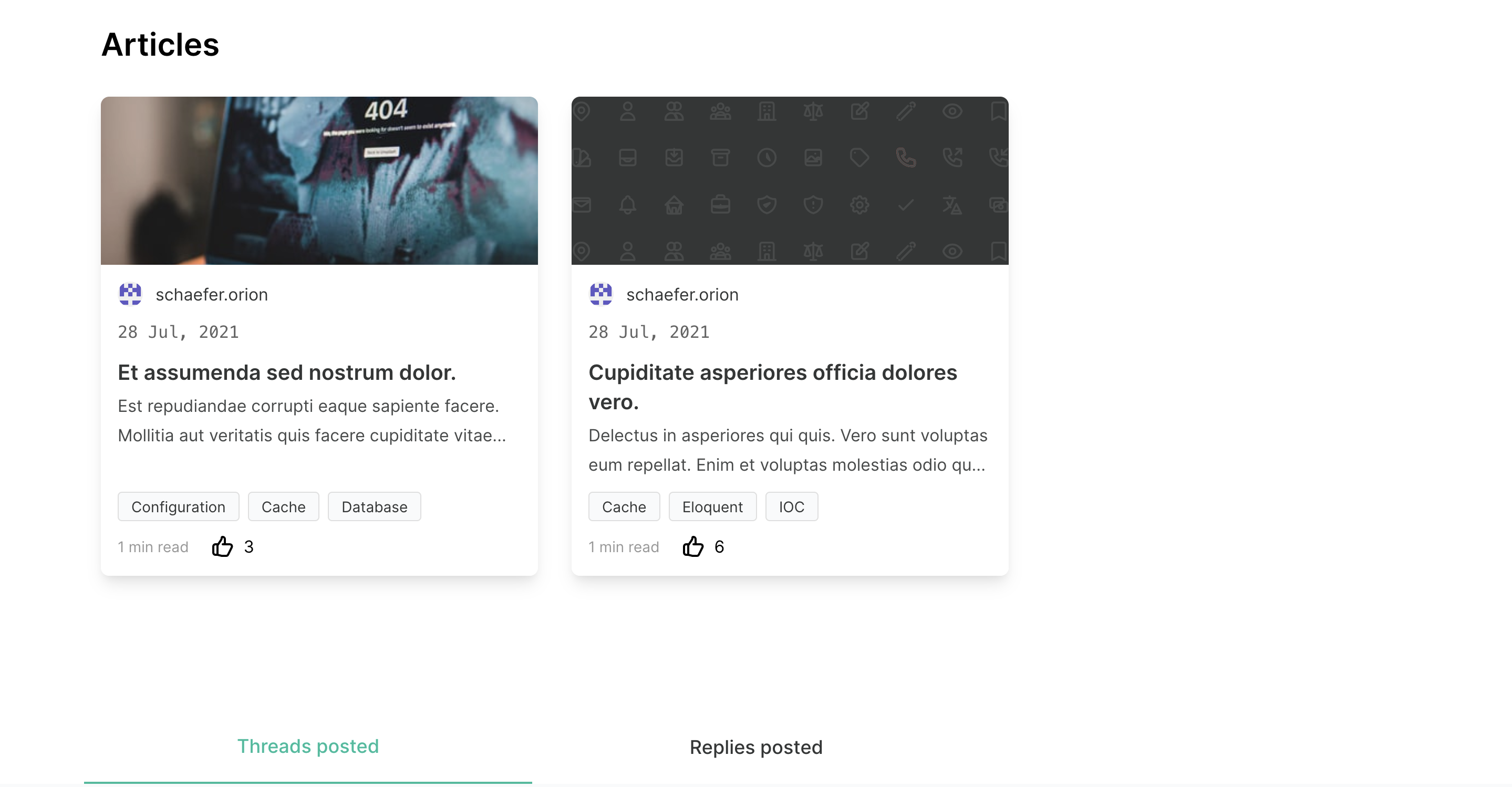Viewport: 1512px width, 787px height.
Task: Click thumbs-up icon on second article
Action: [692, 546]
